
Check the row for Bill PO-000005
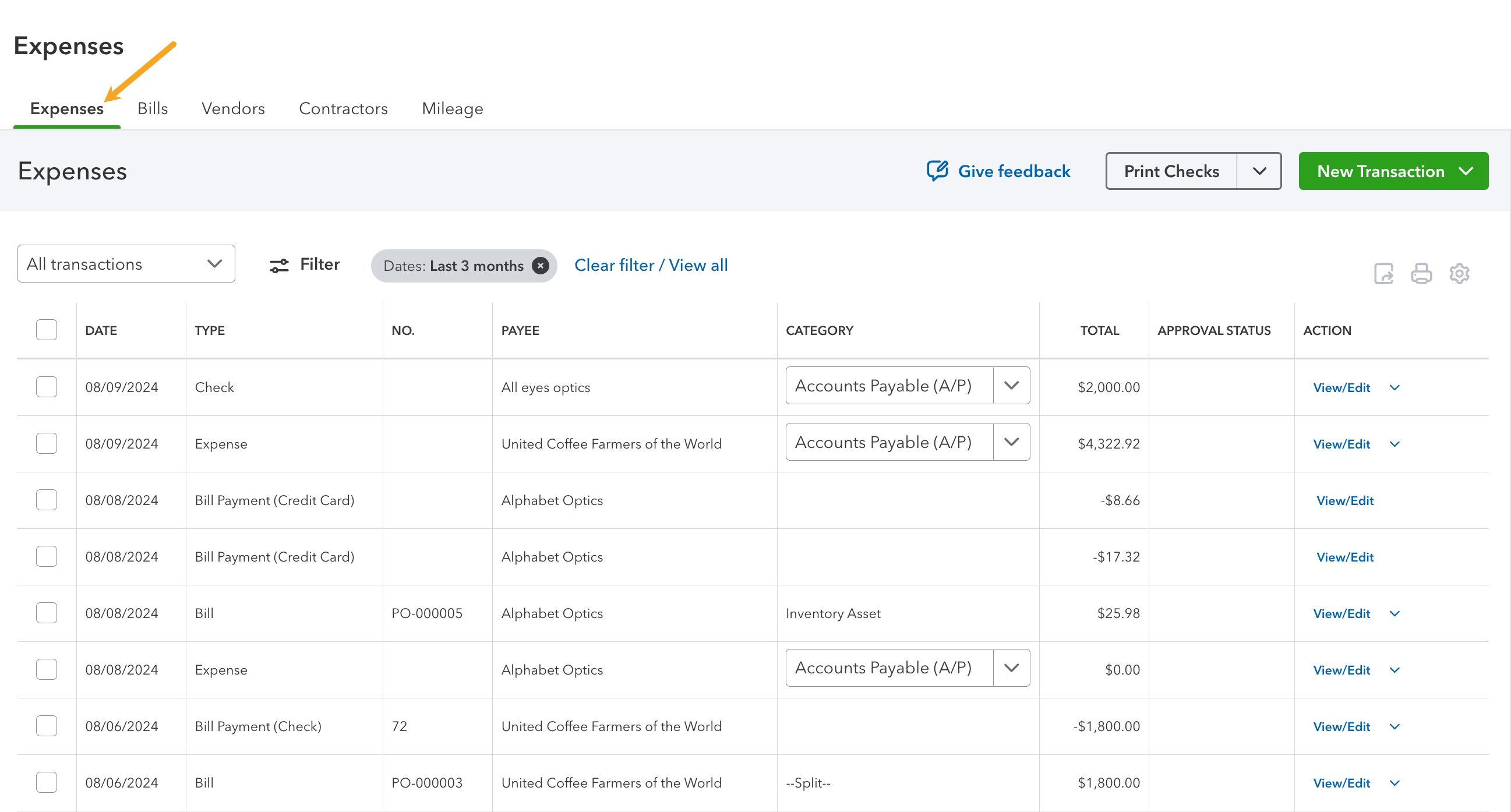pyautogui.click(x=47, y=613)
